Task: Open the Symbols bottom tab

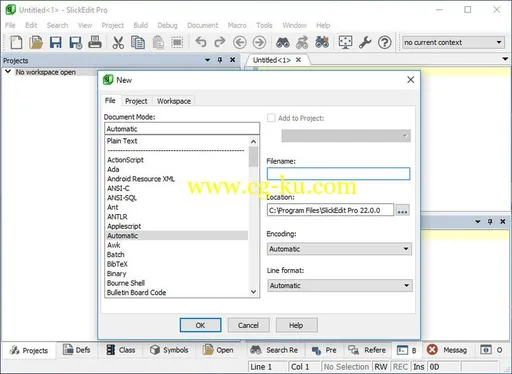Action: 169,350
